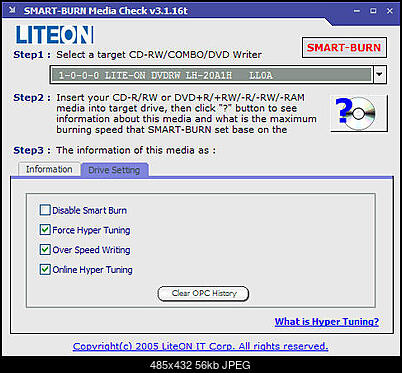Click the Step1 label text
Viewport: 402px width, 373px height.
click(32, 55)
